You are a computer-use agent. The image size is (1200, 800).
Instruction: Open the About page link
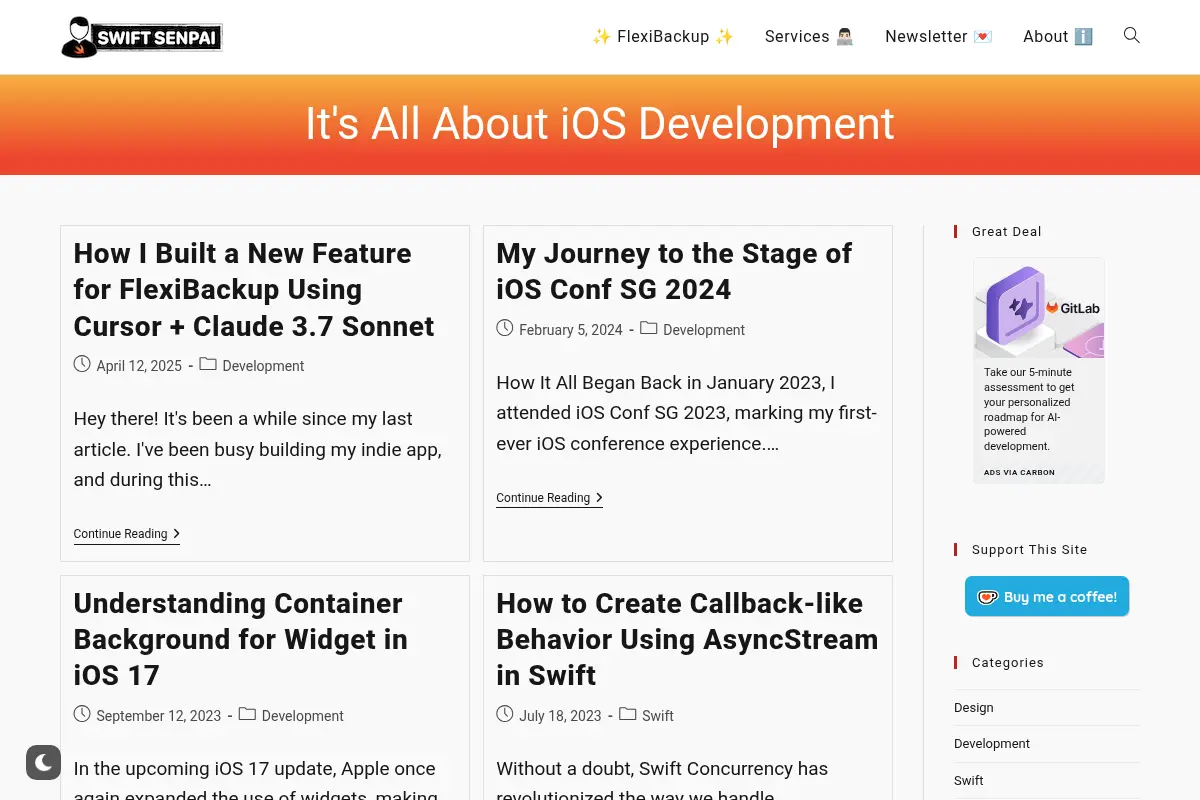point(1058,37)
